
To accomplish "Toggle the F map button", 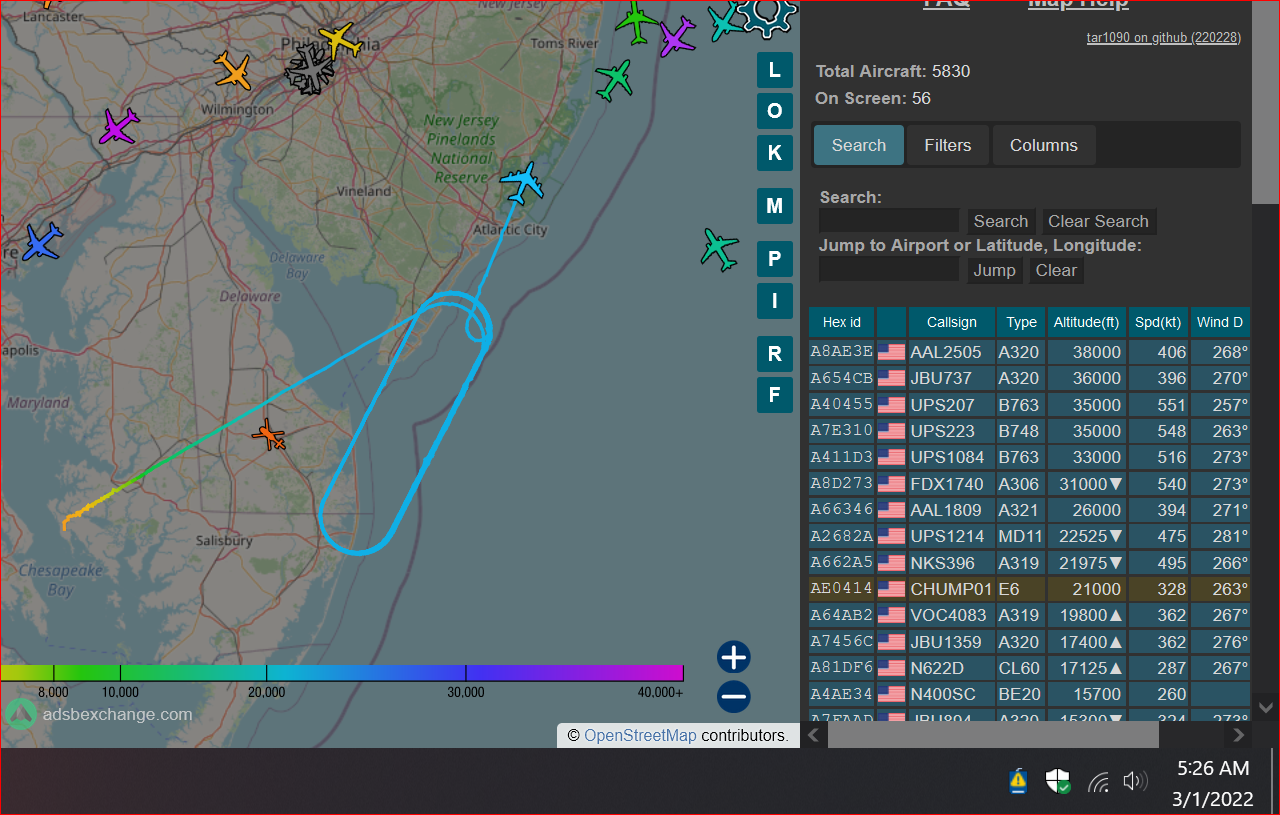I will pos(774,395).
